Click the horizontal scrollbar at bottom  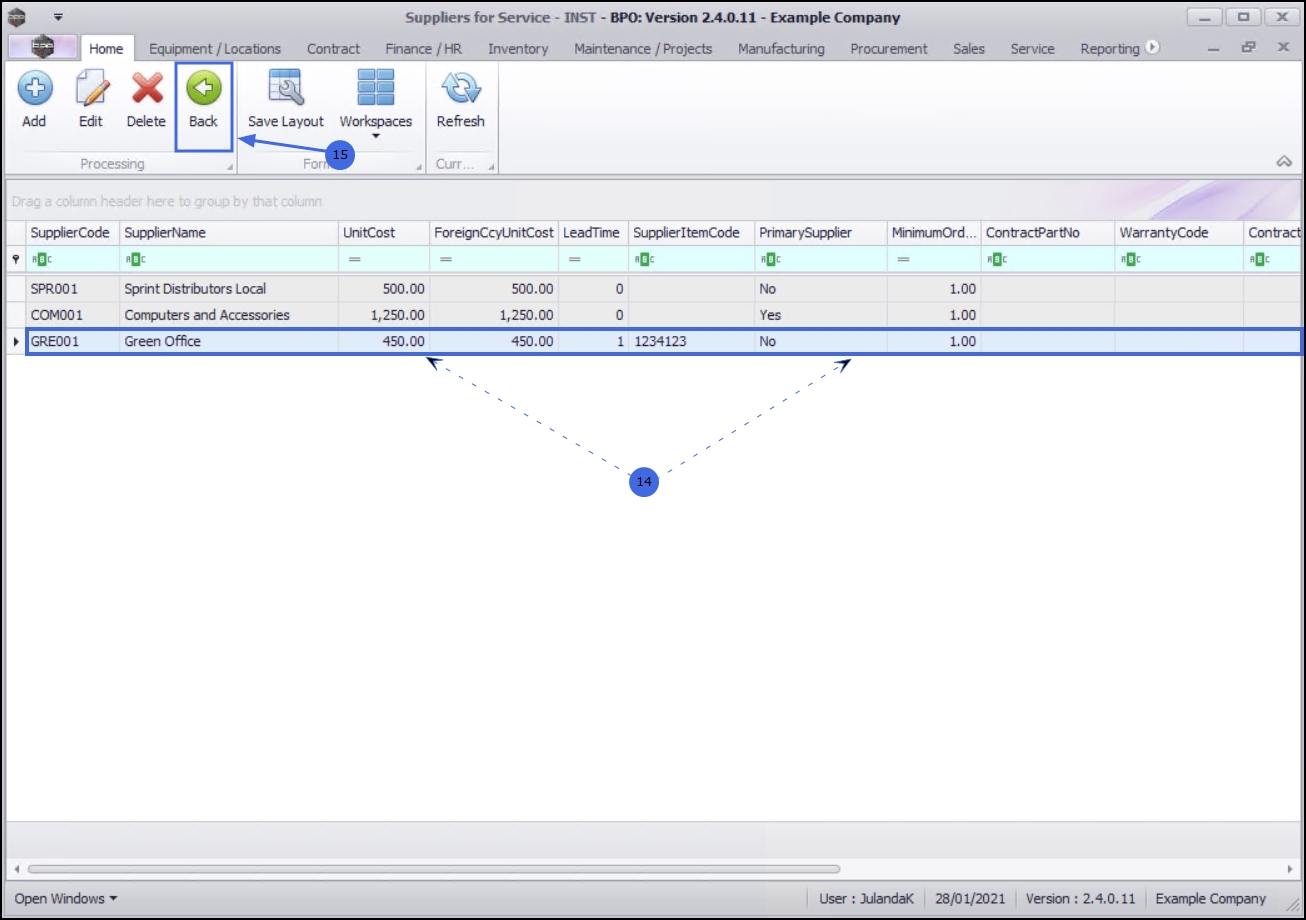tap(434, 869)
